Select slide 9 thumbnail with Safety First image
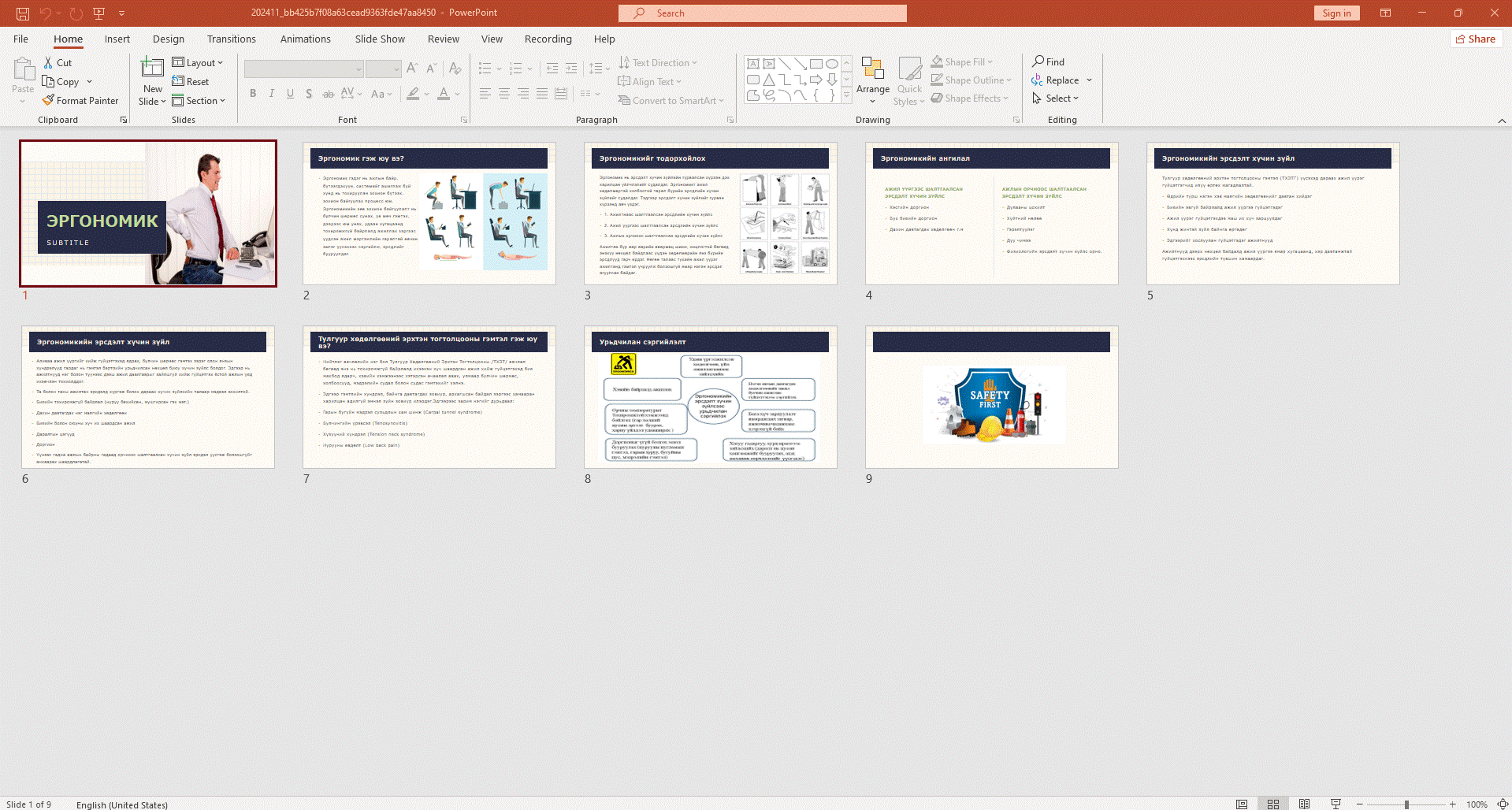 (x=991, y=397)
